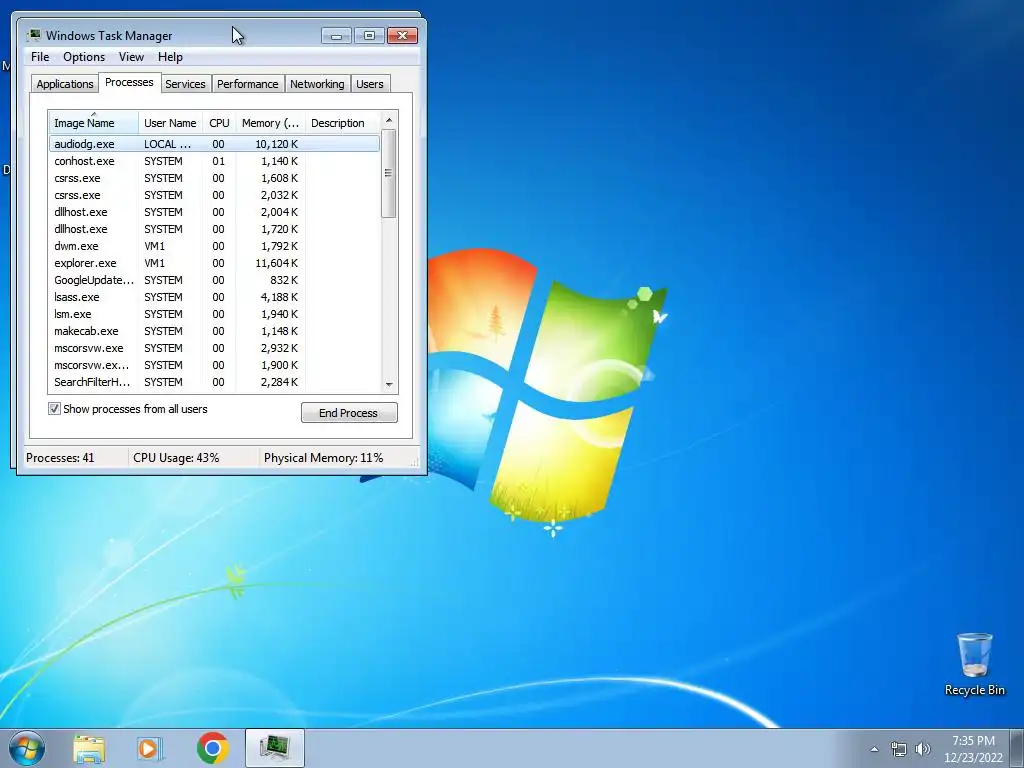Click the End Process button

[349, 413]
